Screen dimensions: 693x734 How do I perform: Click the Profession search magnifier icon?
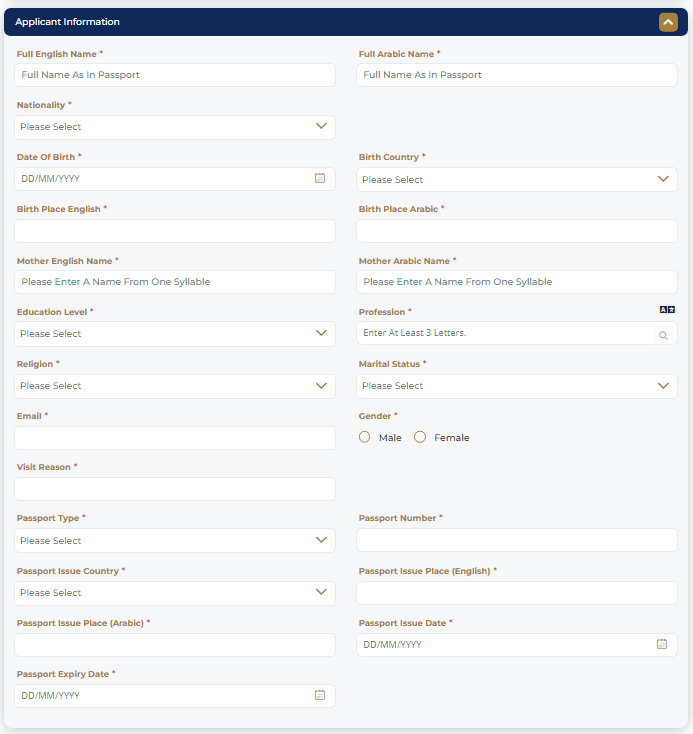pyautogui.click(x=663, y=335)
